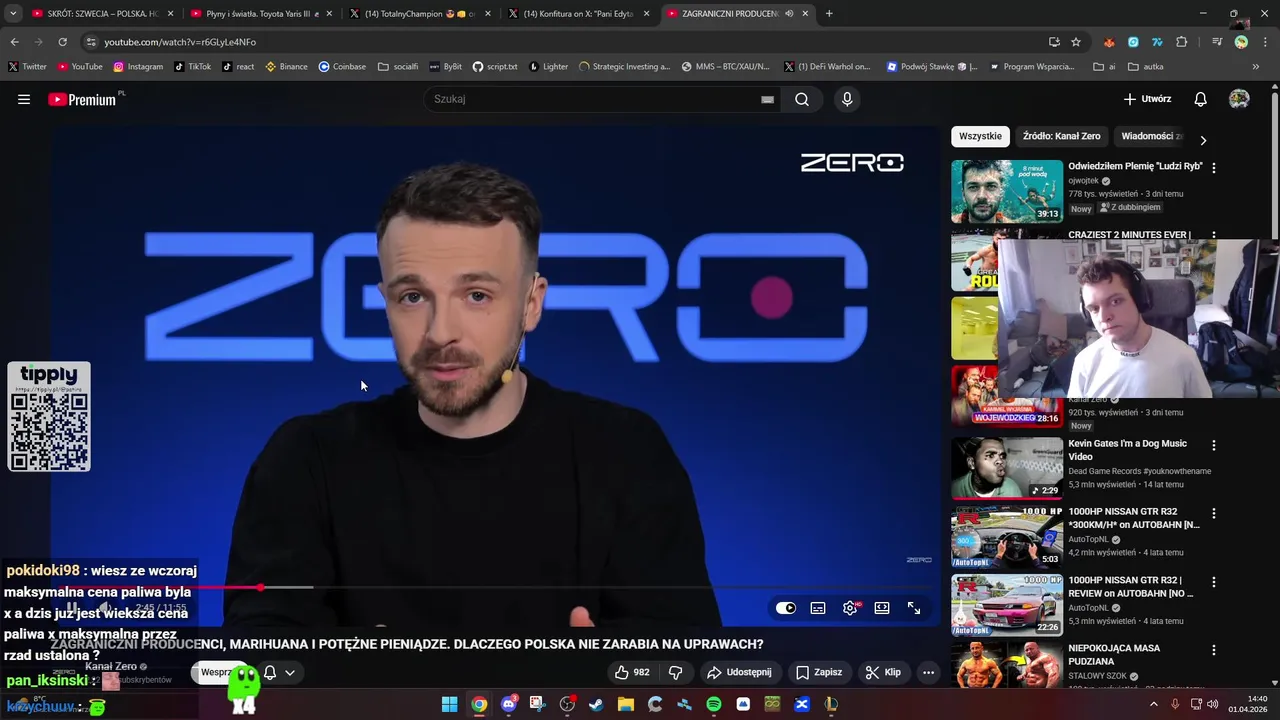The height and width of the screenshot is (720, 1280).
Task: Start voice search with microphone icon
Action: click(x=847, y=99)
